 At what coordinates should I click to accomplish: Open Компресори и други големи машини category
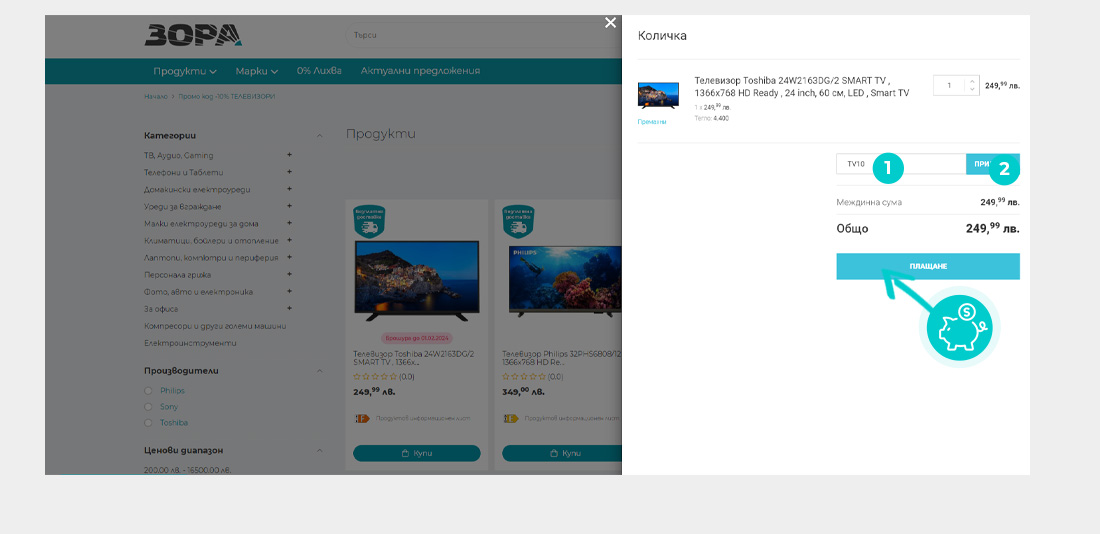[215, 326]
